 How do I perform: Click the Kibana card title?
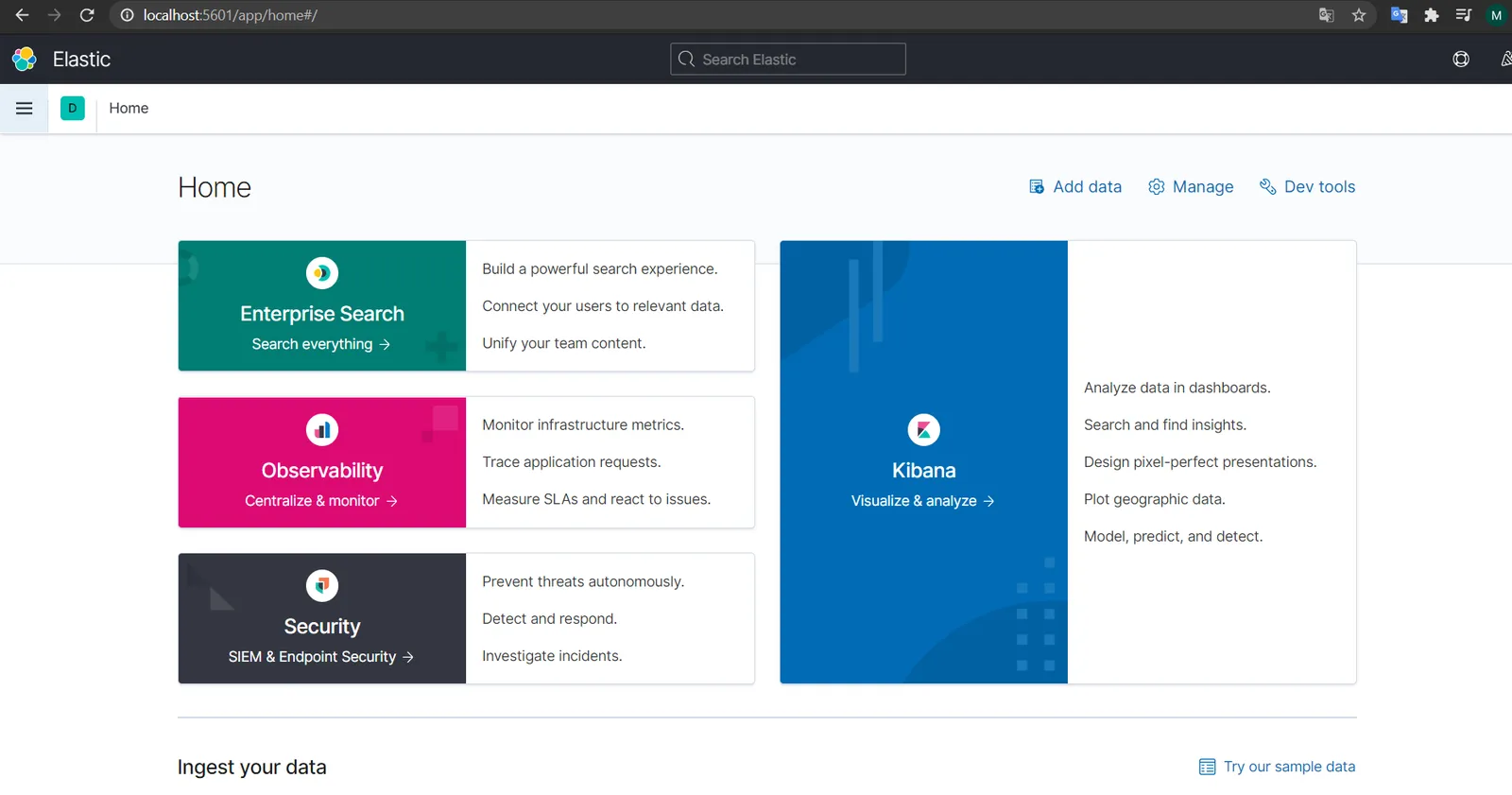[924, 471]
